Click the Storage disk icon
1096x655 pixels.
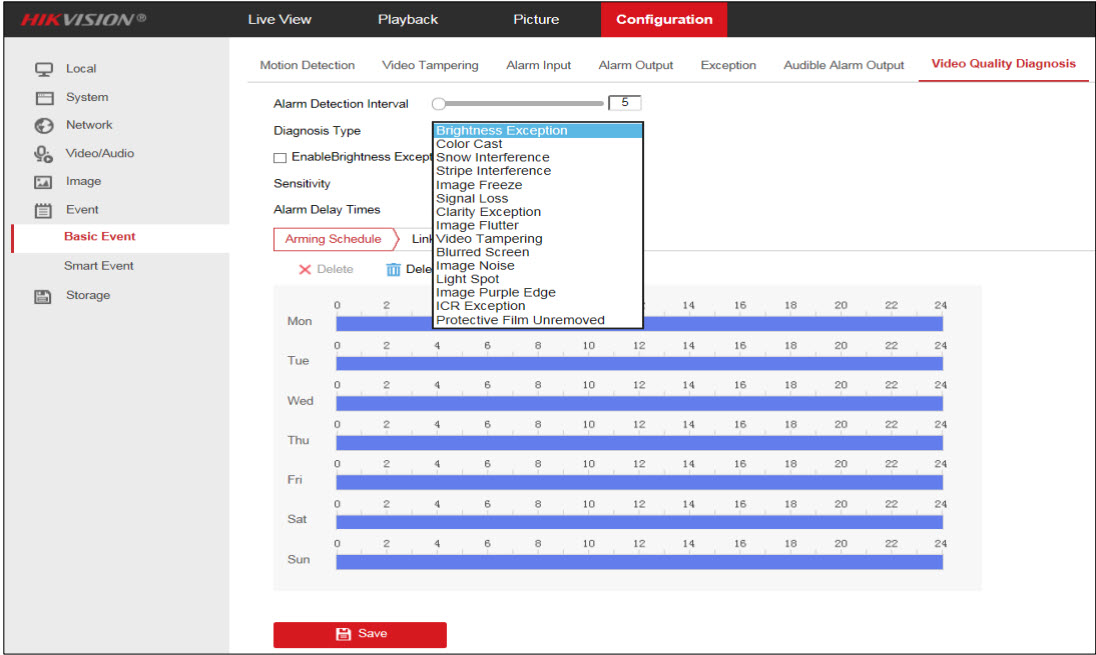(44, 296)
